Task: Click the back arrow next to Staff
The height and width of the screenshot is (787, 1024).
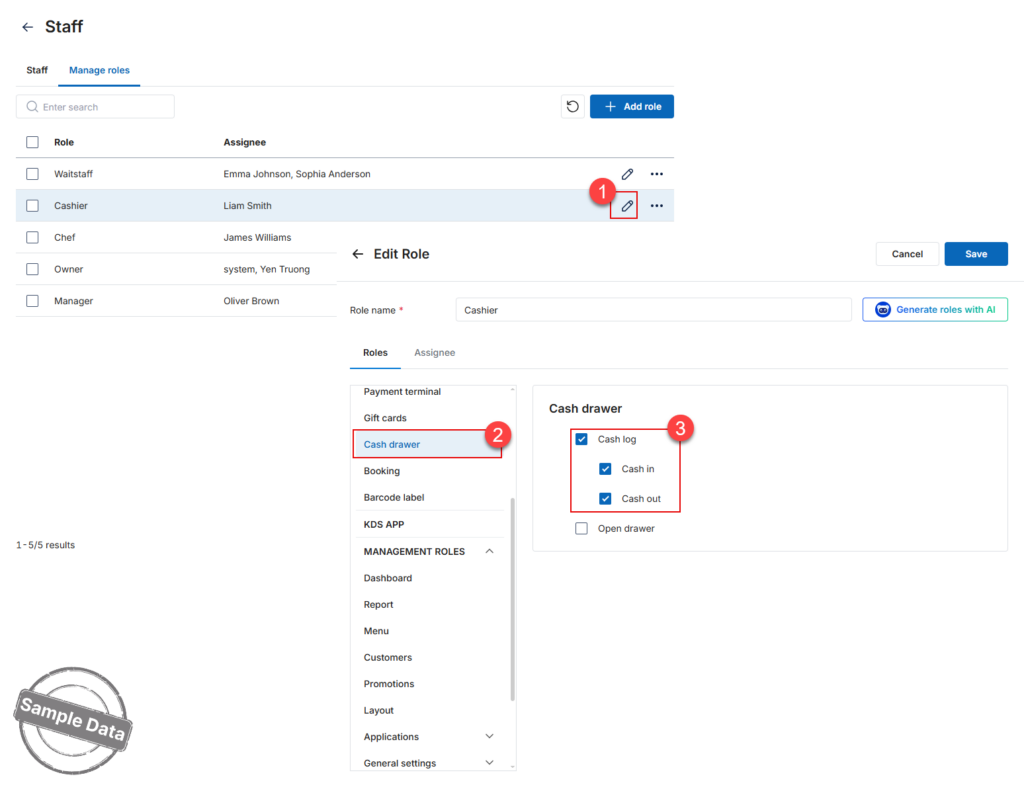Action: click(27, 27)
